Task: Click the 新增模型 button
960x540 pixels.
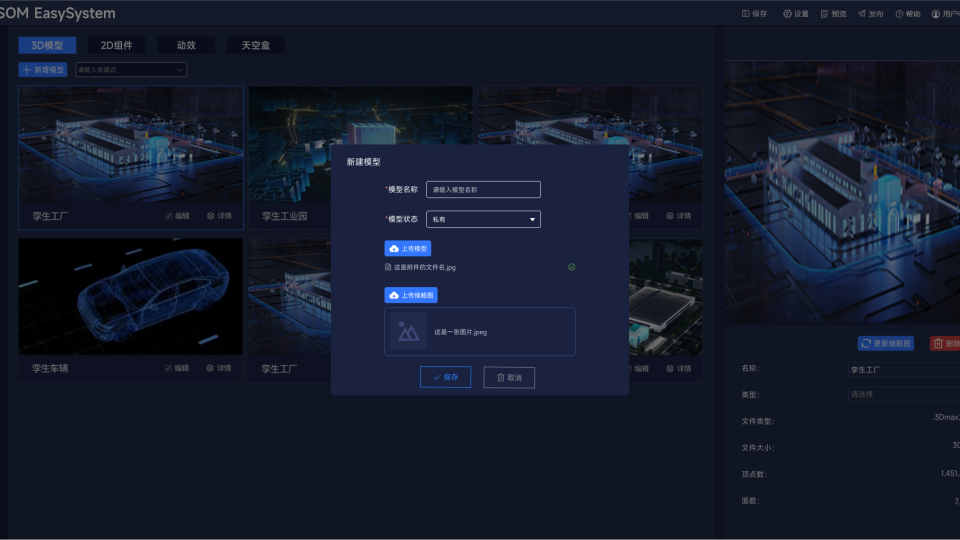Action: (43, 70)
